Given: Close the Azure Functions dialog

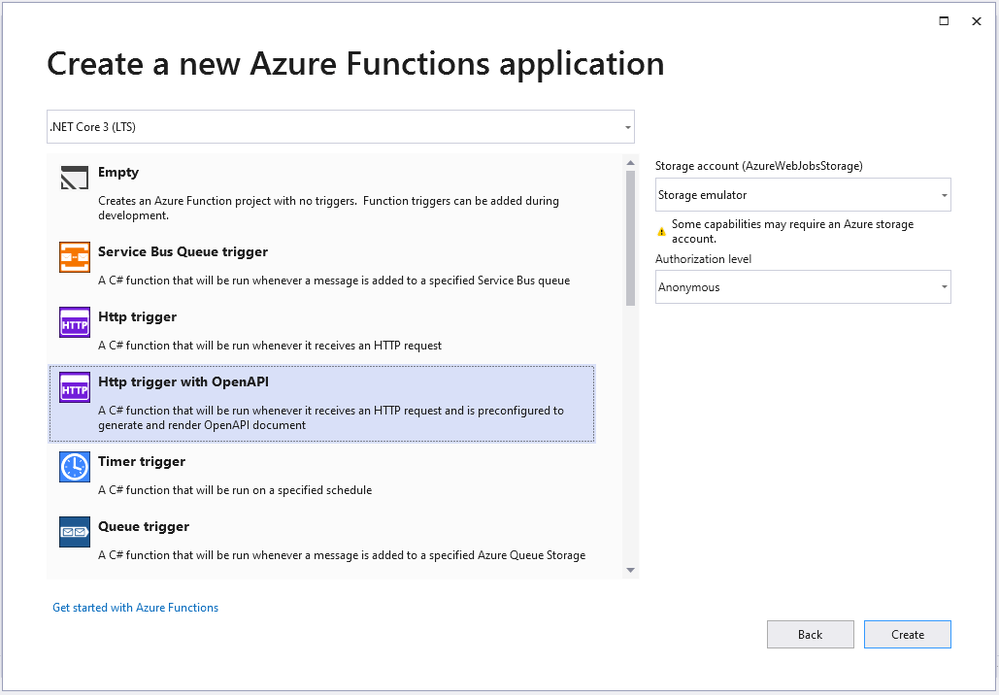Looking at the screenshot, I should pos(977,21).
